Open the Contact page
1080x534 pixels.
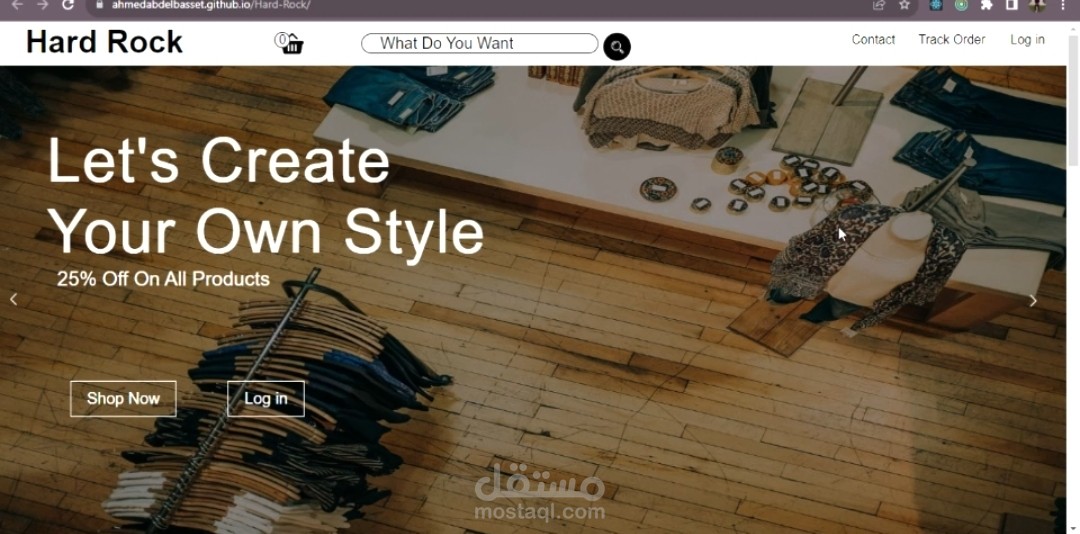[873, 39]
